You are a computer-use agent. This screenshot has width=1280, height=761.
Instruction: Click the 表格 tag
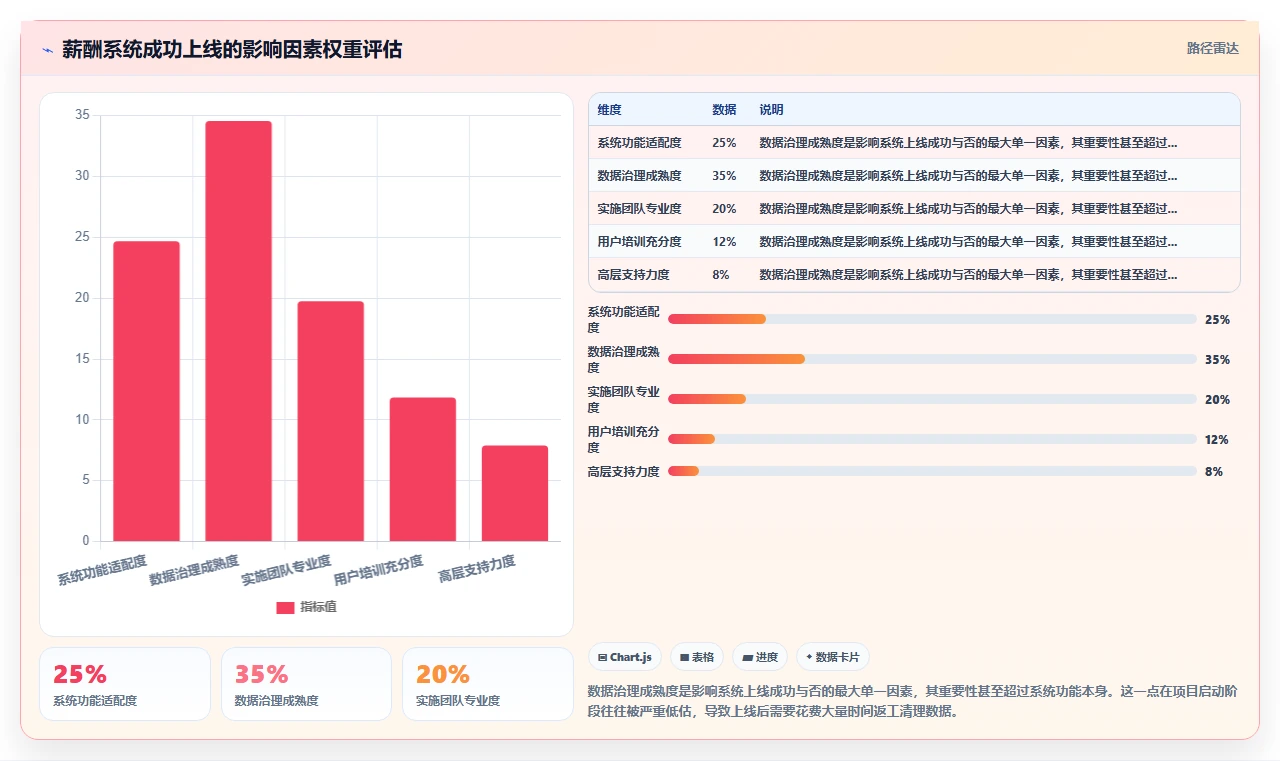point(697,657)
